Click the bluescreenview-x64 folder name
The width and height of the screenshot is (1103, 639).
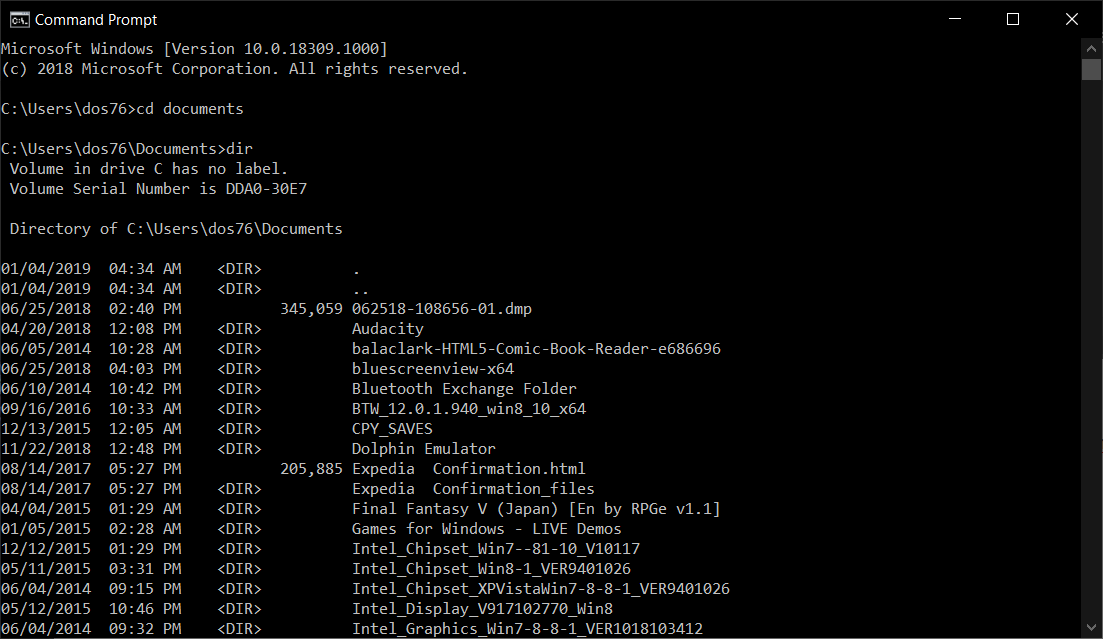pos(433,369)
